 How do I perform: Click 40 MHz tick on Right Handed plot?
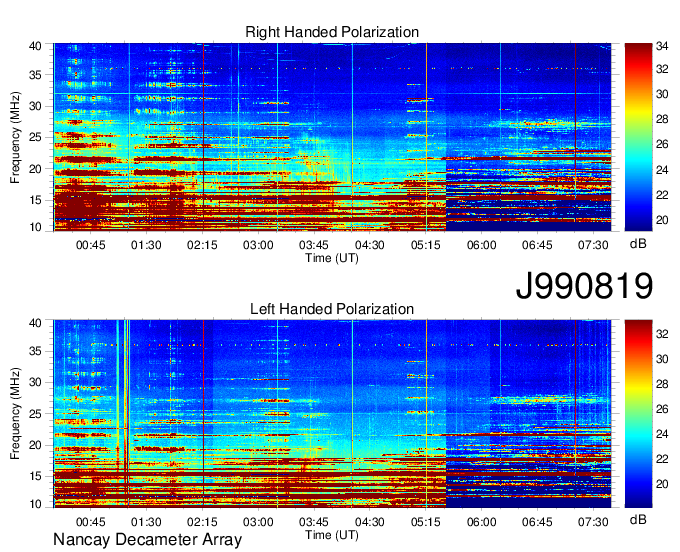[x=36, y=46]
